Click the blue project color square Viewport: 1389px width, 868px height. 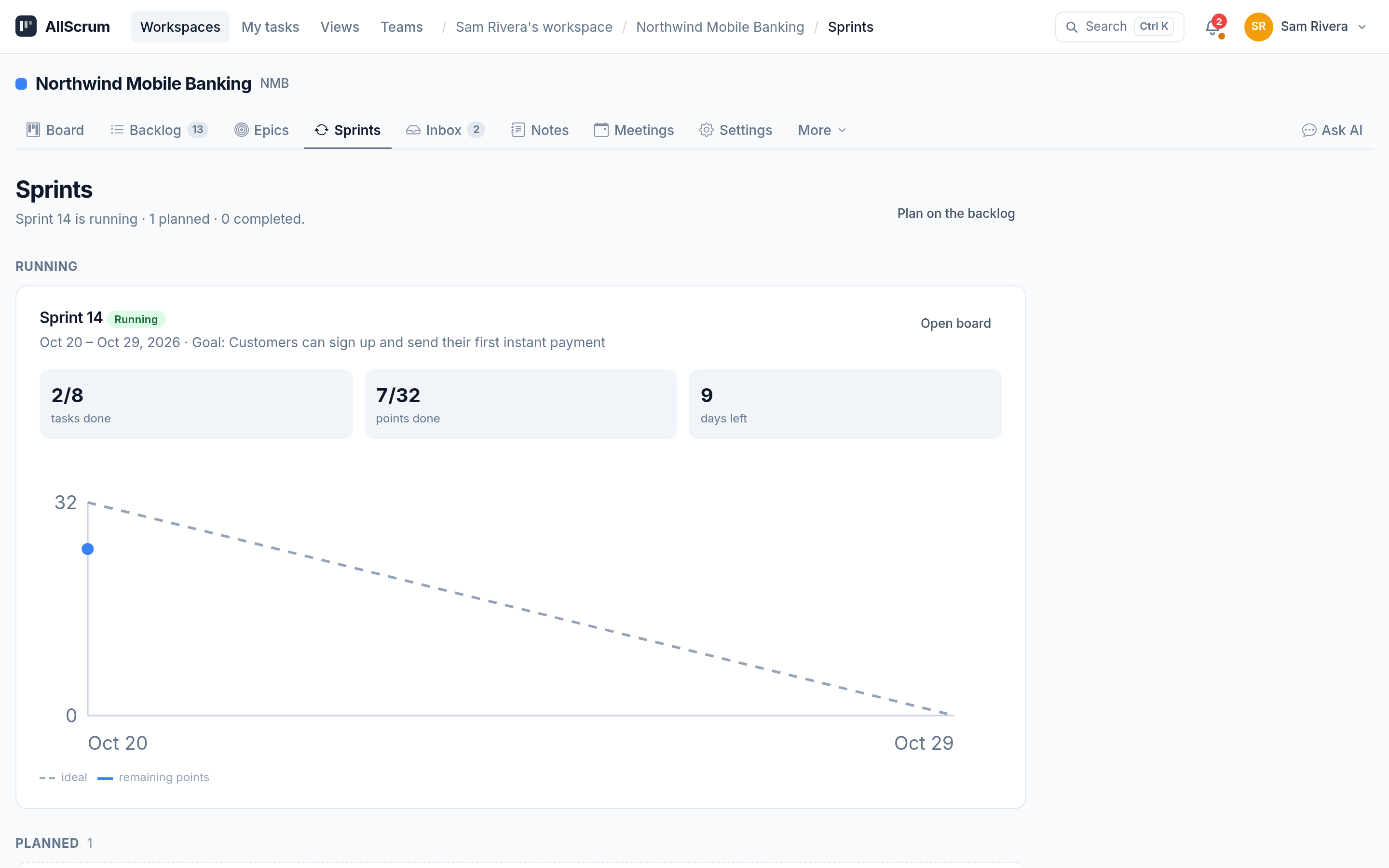click(x=21, y=84)
